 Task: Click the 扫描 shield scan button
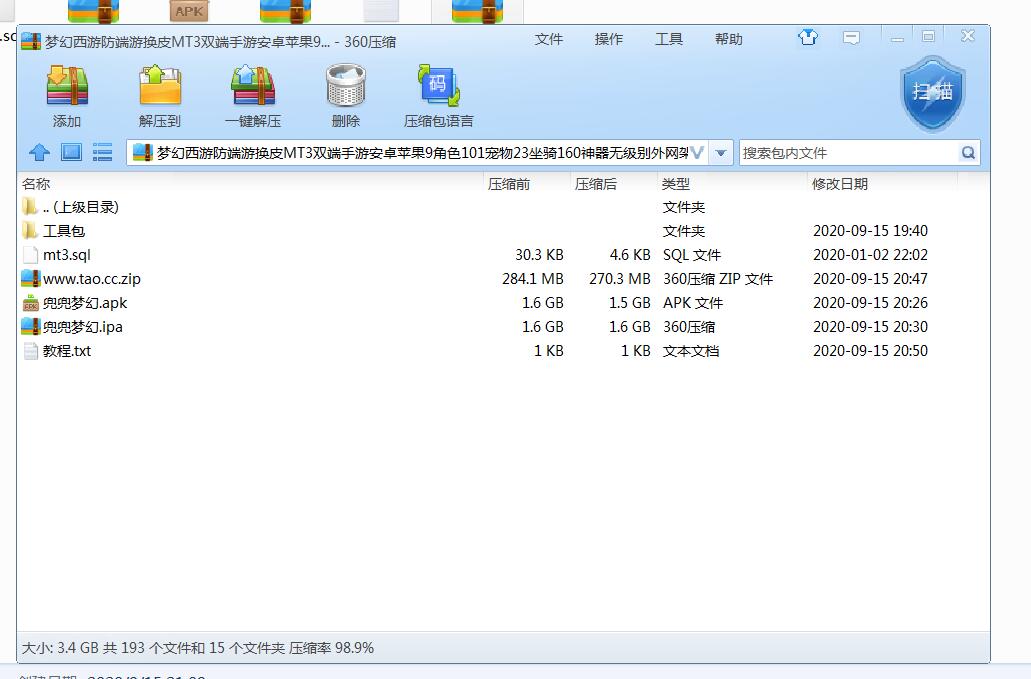point(932,92)
